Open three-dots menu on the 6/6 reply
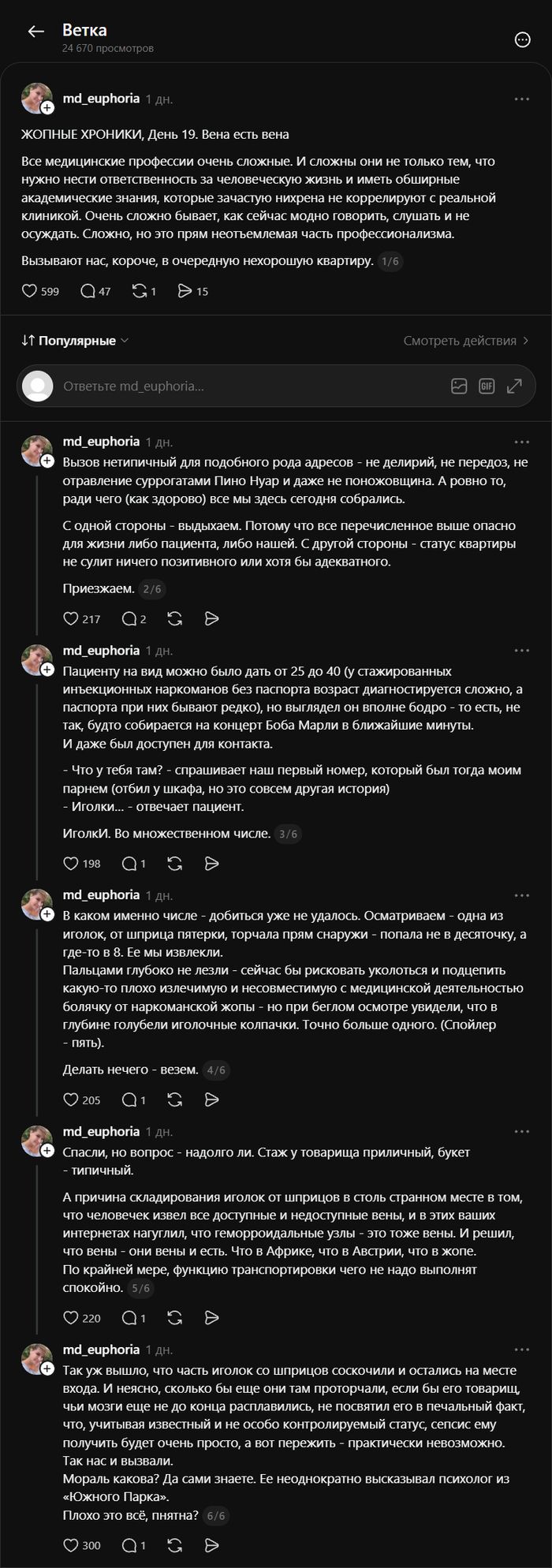Image resolution: width=552 pixels, height=1568 pixels. pos(522,1350)
